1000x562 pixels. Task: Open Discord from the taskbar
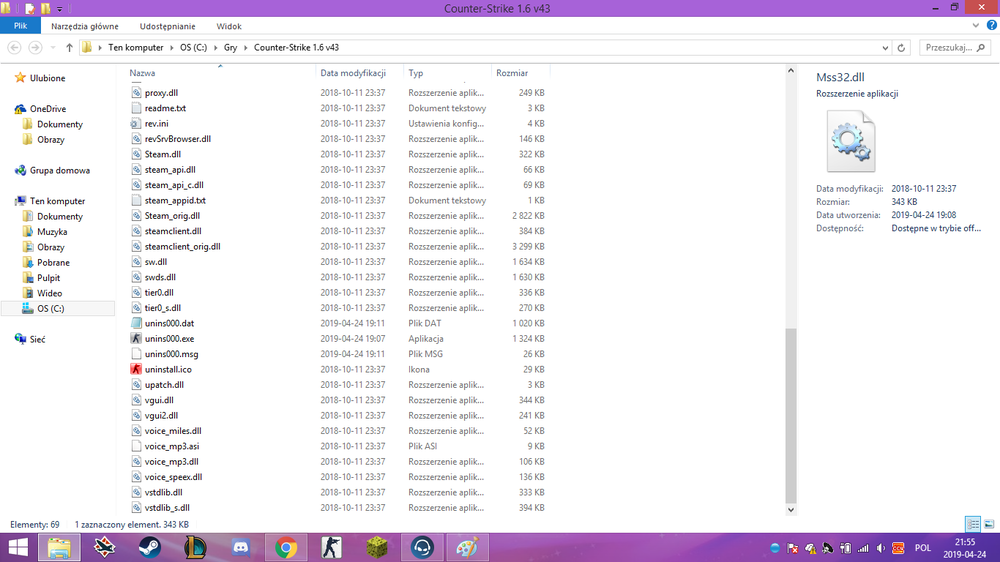pyautogui.click(x=240, y=547)
